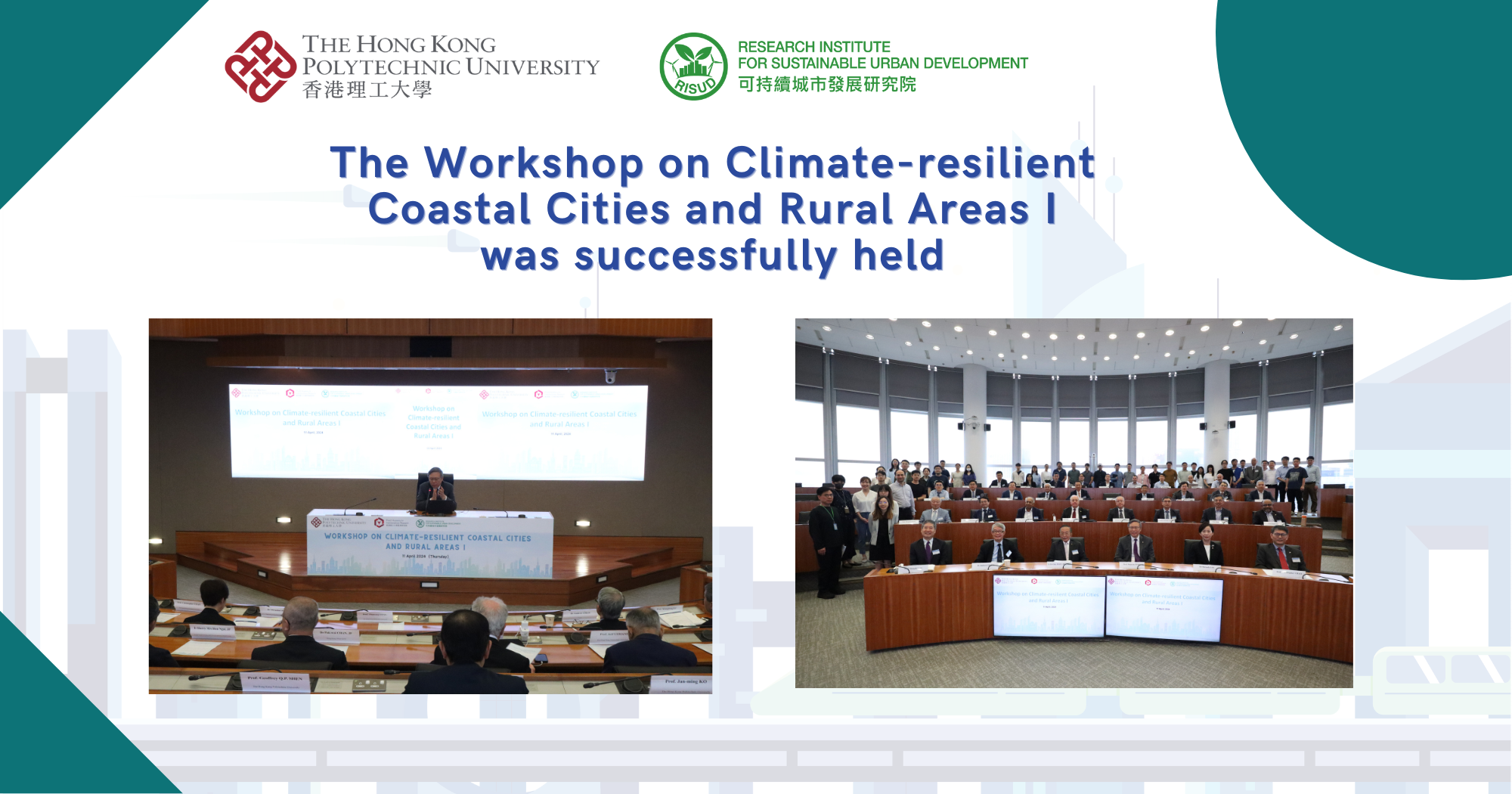The height and width of the screenshot is (794, 1512).
Task: Click the speaker seated at the podium
Action: tap(436, 490)
